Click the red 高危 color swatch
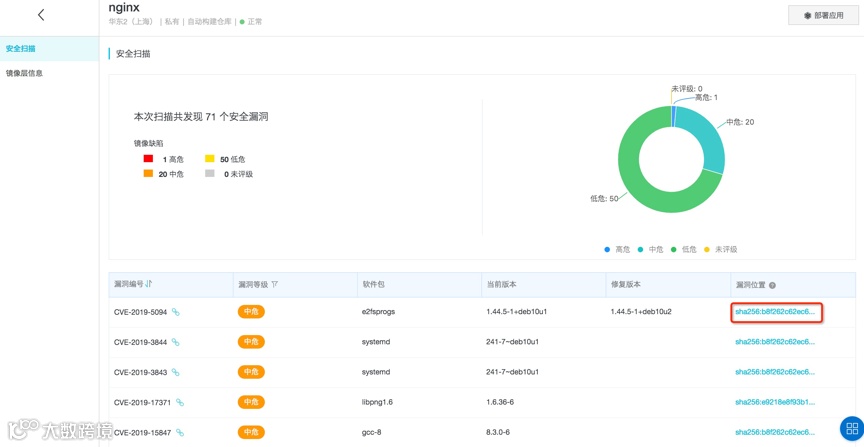Screen dimensions: 864x447 coord(148,159)
